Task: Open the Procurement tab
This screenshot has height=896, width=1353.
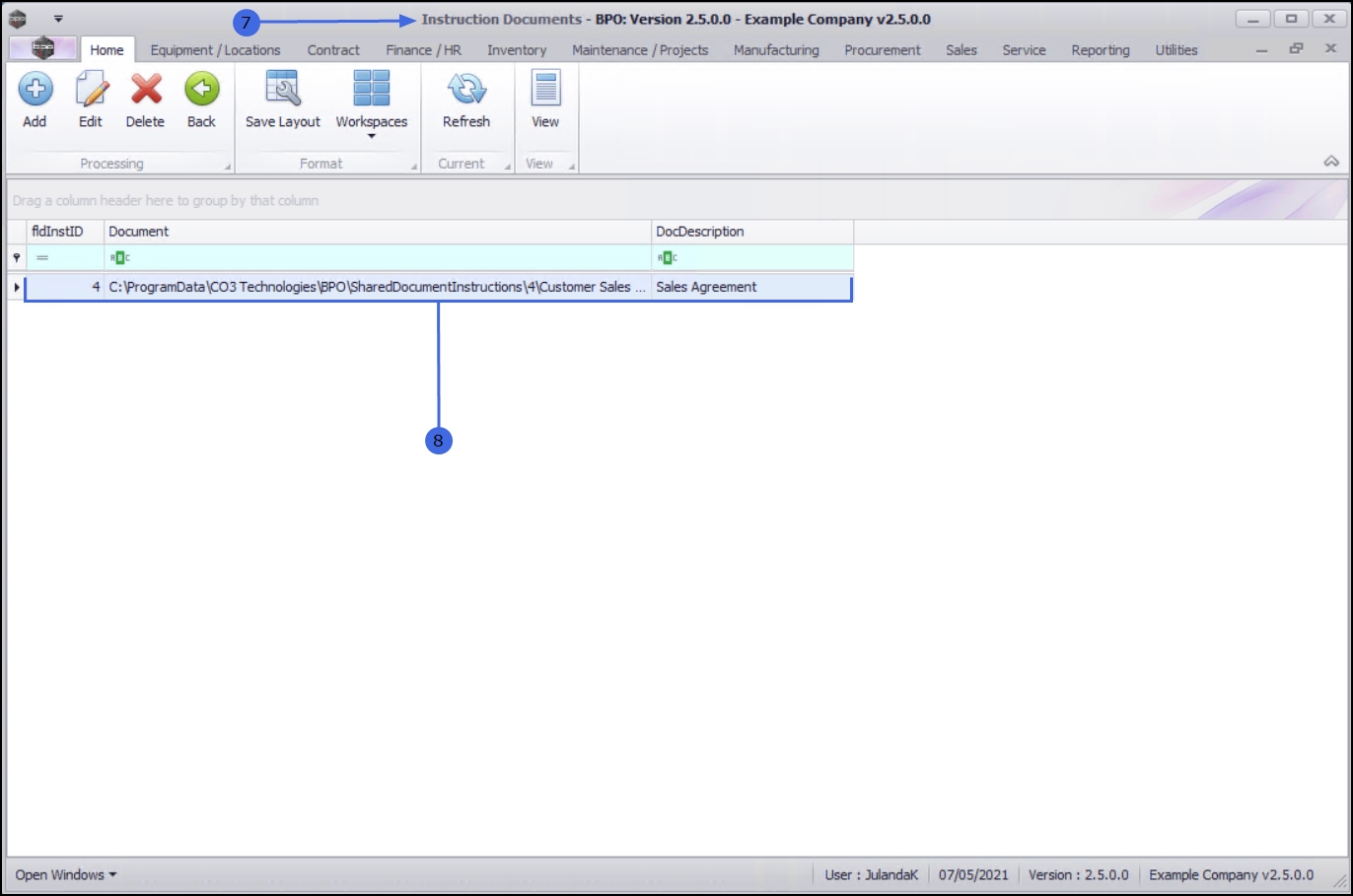Action: tap(883, 50)
